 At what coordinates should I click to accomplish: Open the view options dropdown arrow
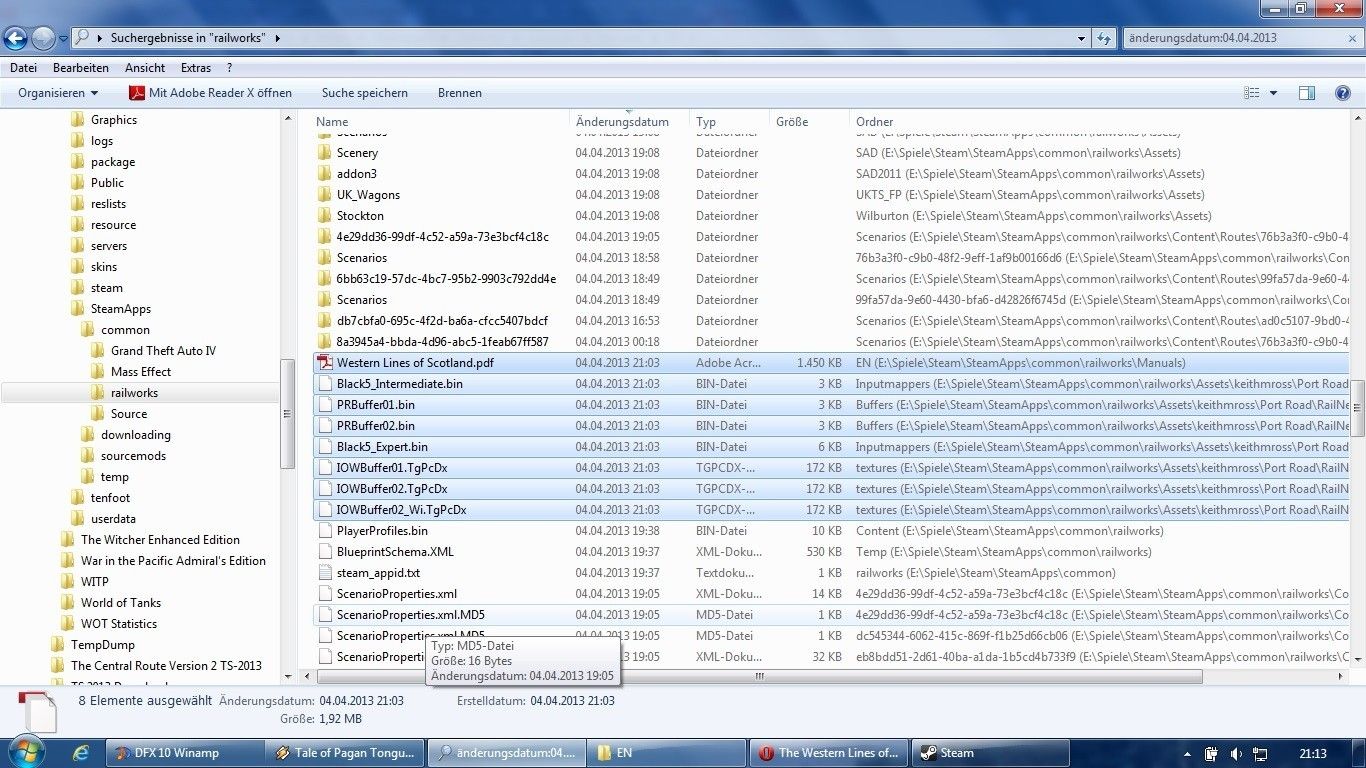pyautogui.click(x=1273, y=93)
